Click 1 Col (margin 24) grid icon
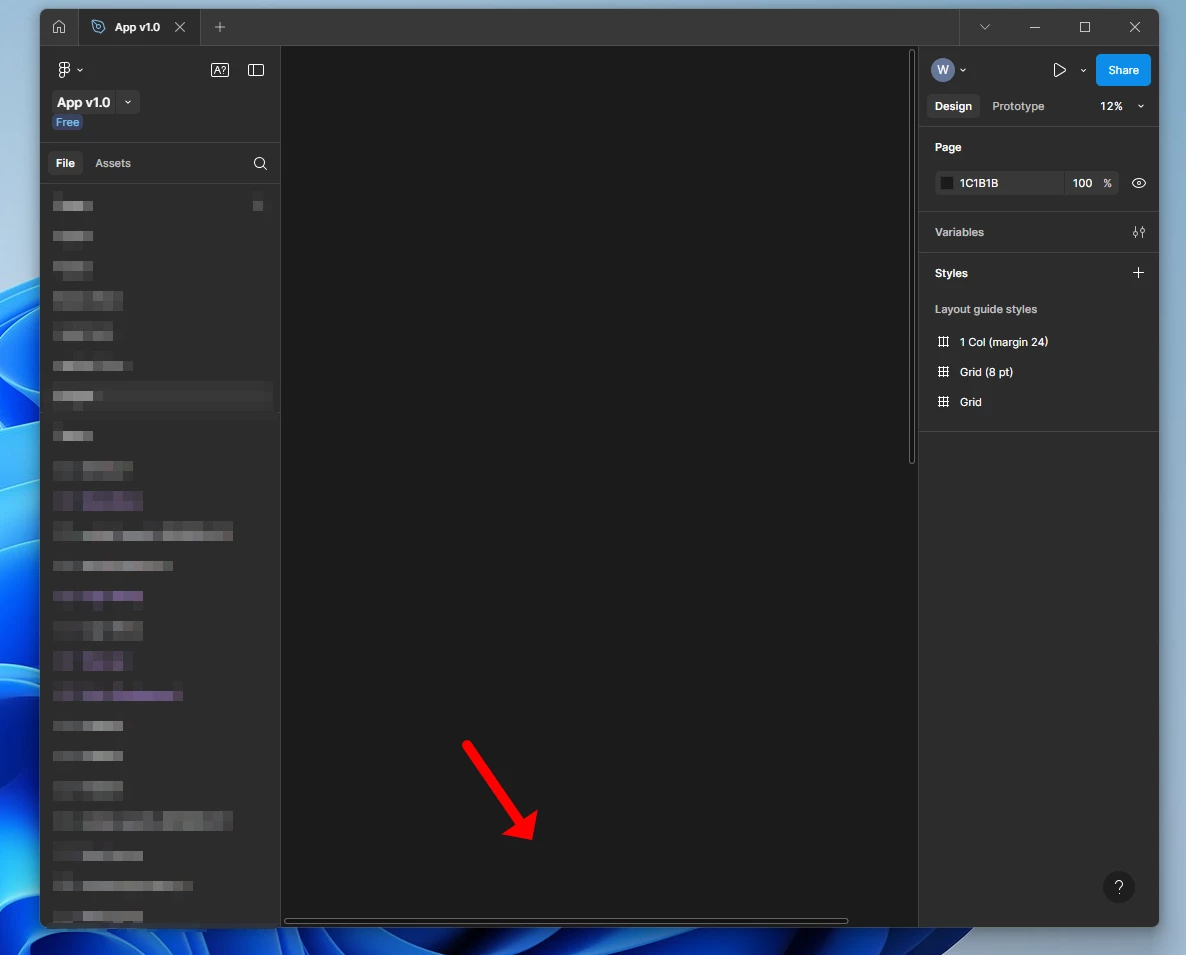The height and width of the screenshot is (955, 1186). coord(943,342)
